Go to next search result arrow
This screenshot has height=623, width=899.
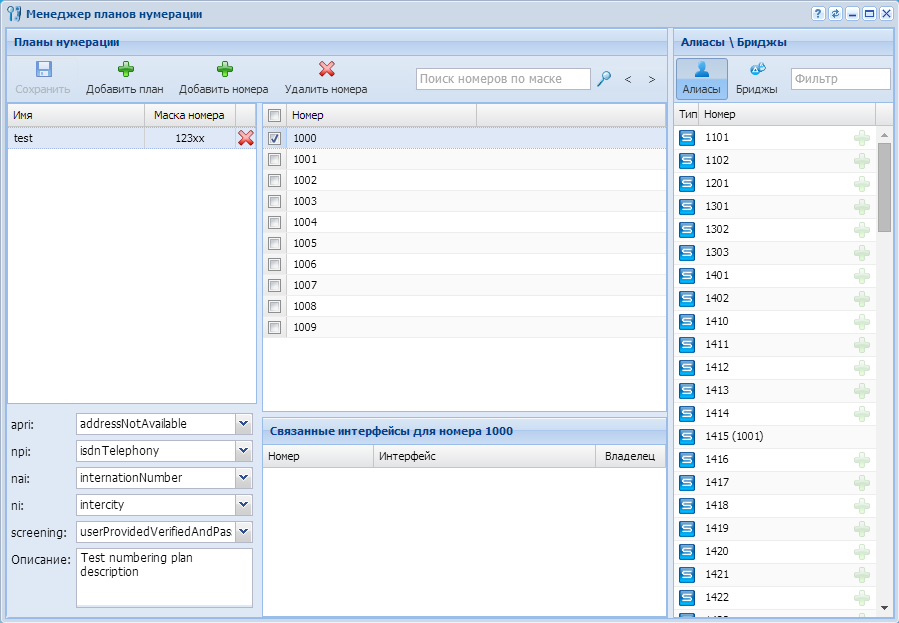(x=652, y=79)
